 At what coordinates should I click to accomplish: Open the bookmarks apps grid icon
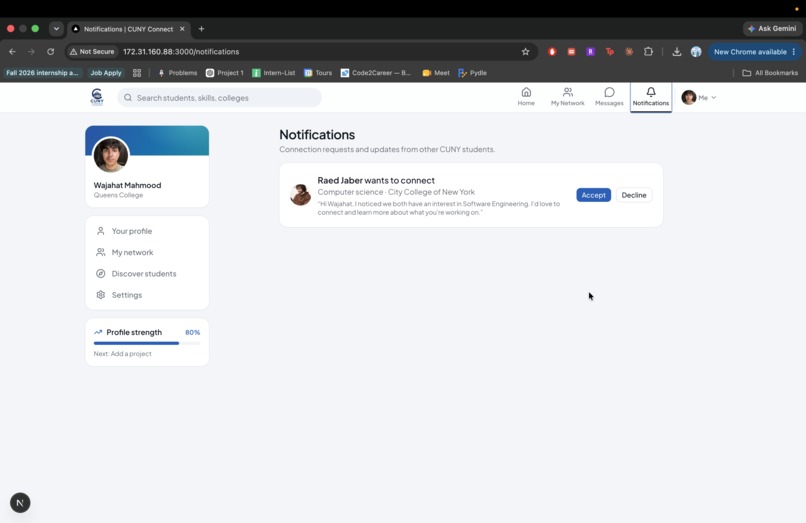coord(137,73)
